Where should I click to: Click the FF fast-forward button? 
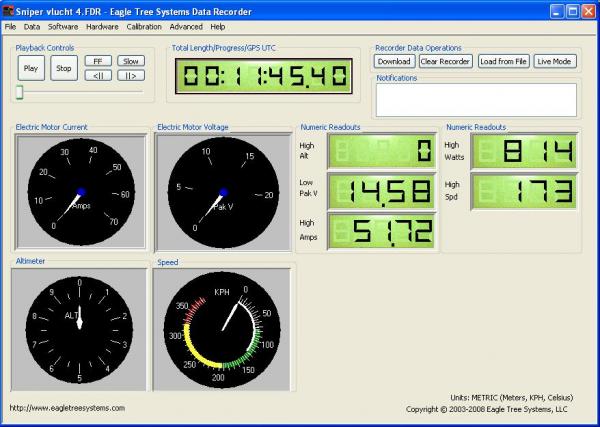[98, 61]
